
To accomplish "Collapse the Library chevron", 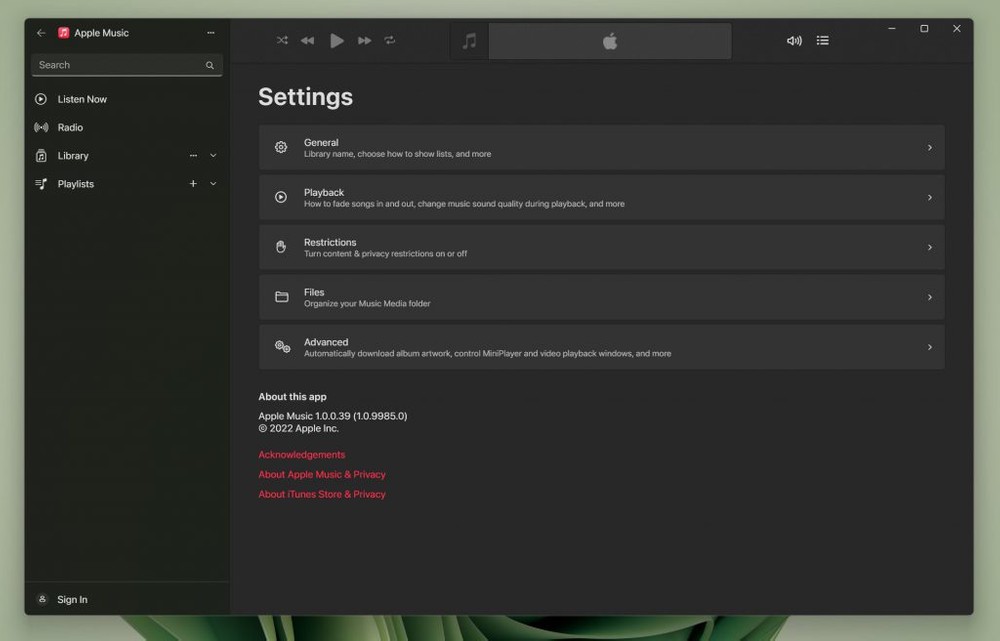I will [x=213, y=156].
